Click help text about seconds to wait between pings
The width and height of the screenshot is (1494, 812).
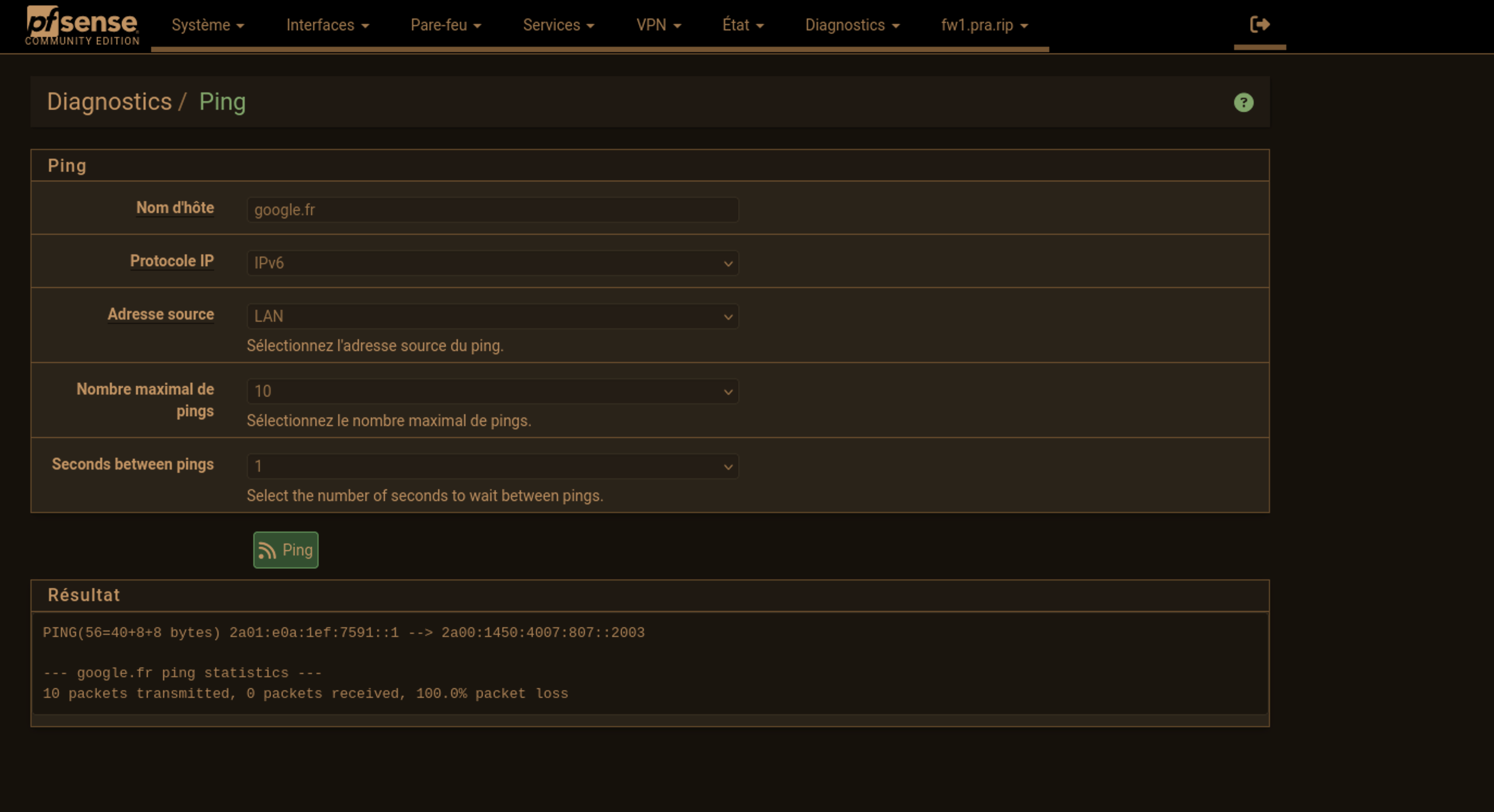(425, 495)
